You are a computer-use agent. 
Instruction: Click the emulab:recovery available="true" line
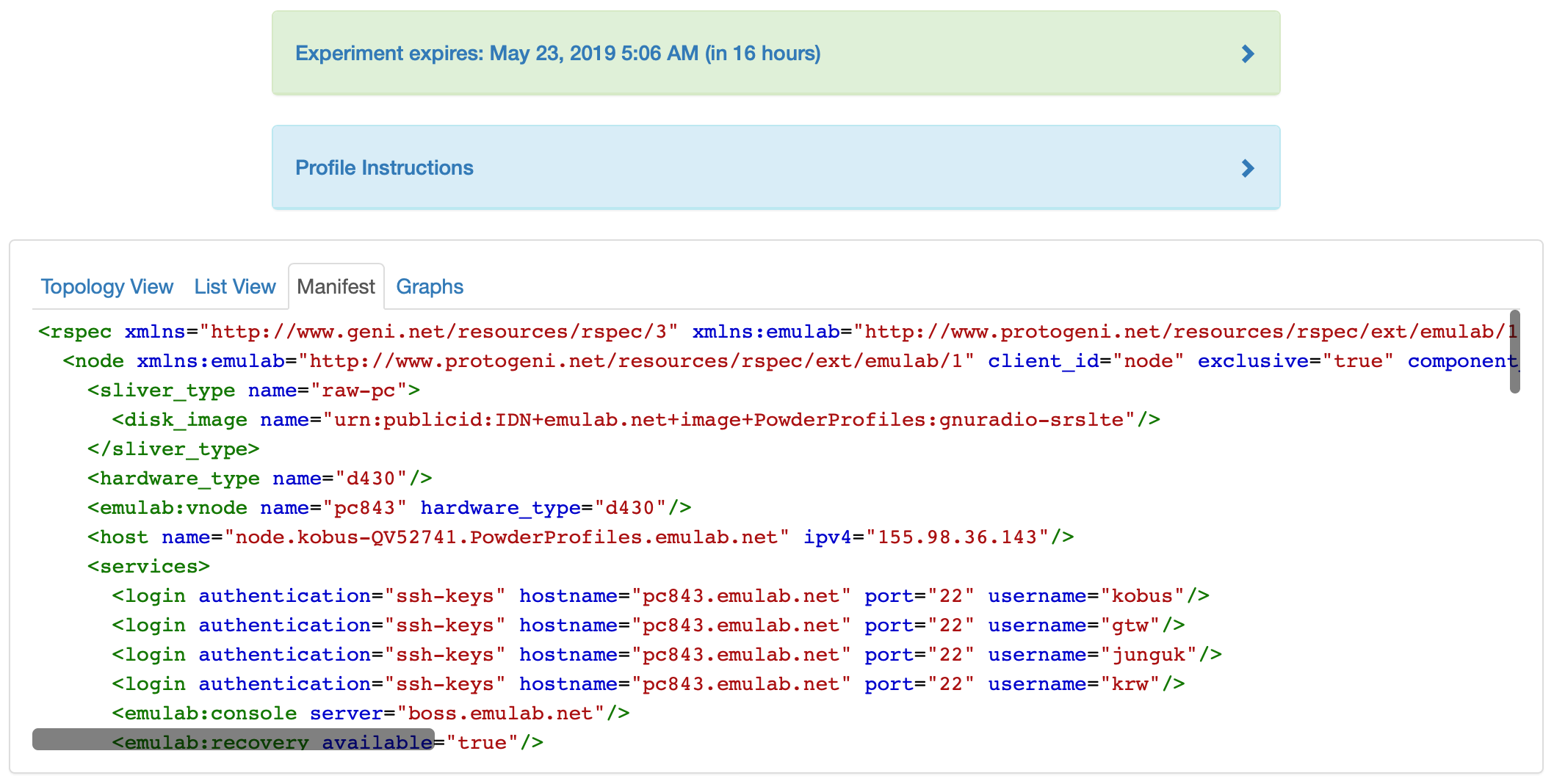click(328, 743)
